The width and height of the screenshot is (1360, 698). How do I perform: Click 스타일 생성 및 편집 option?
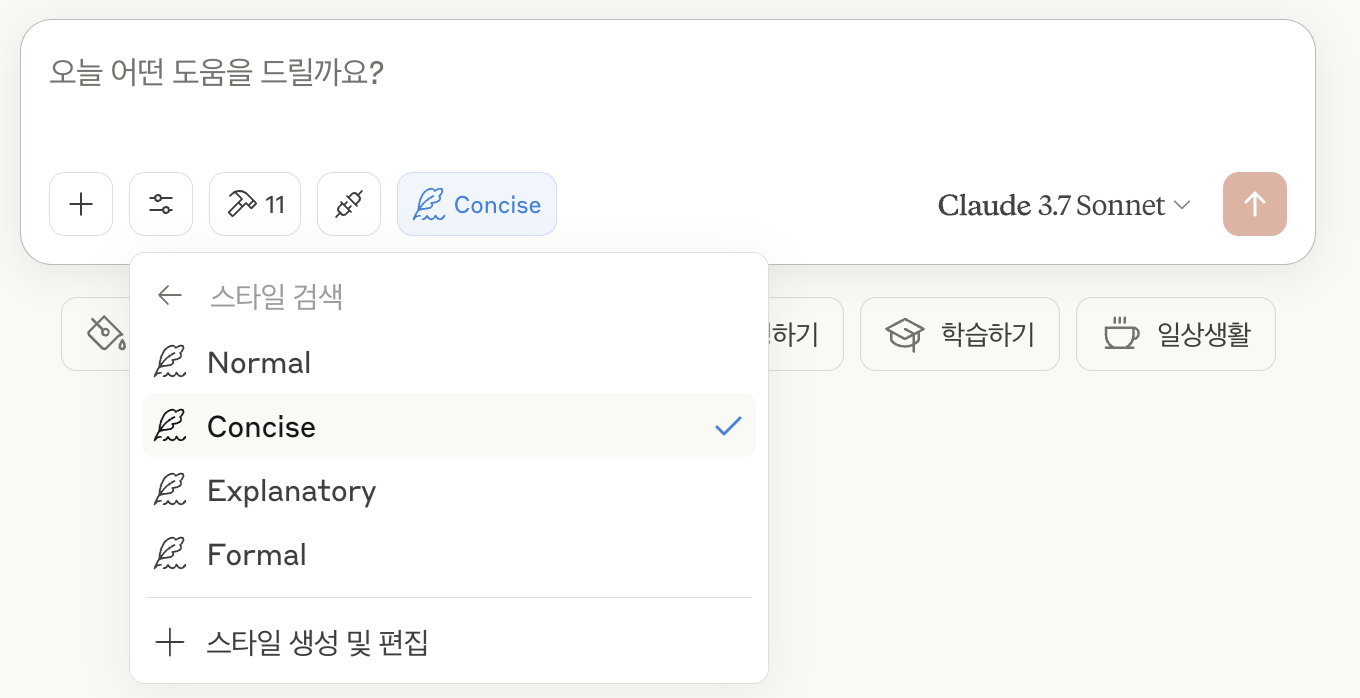(318, 642)
